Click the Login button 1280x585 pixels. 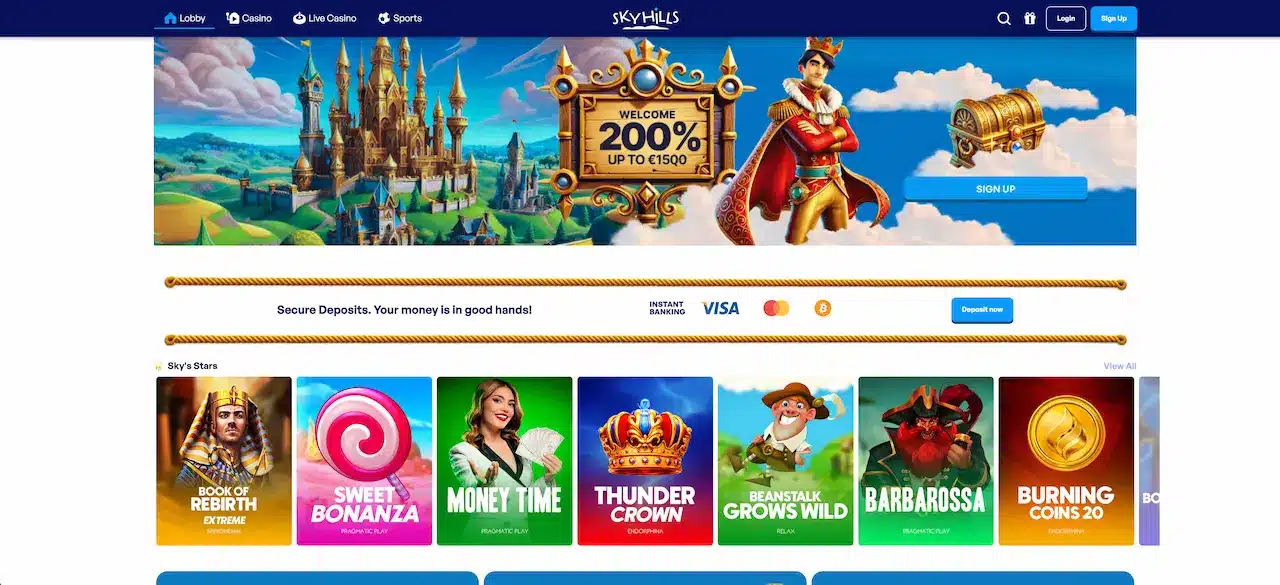(1066, 18)
